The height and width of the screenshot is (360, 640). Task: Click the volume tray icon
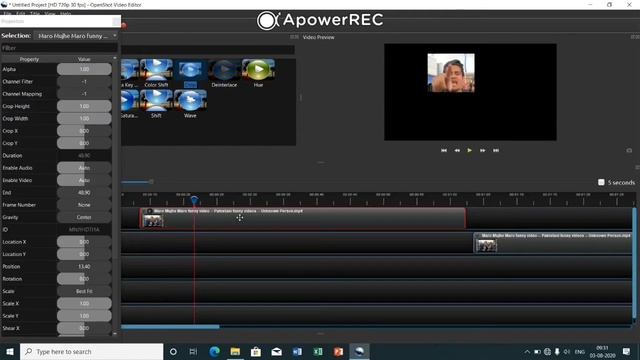[567, 351]
